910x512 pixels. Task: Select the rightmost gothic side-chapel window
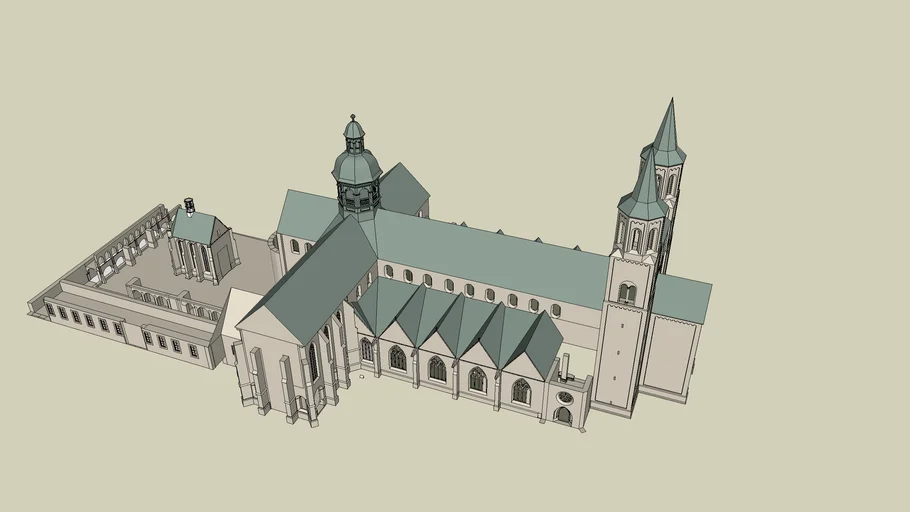(521, 391)
